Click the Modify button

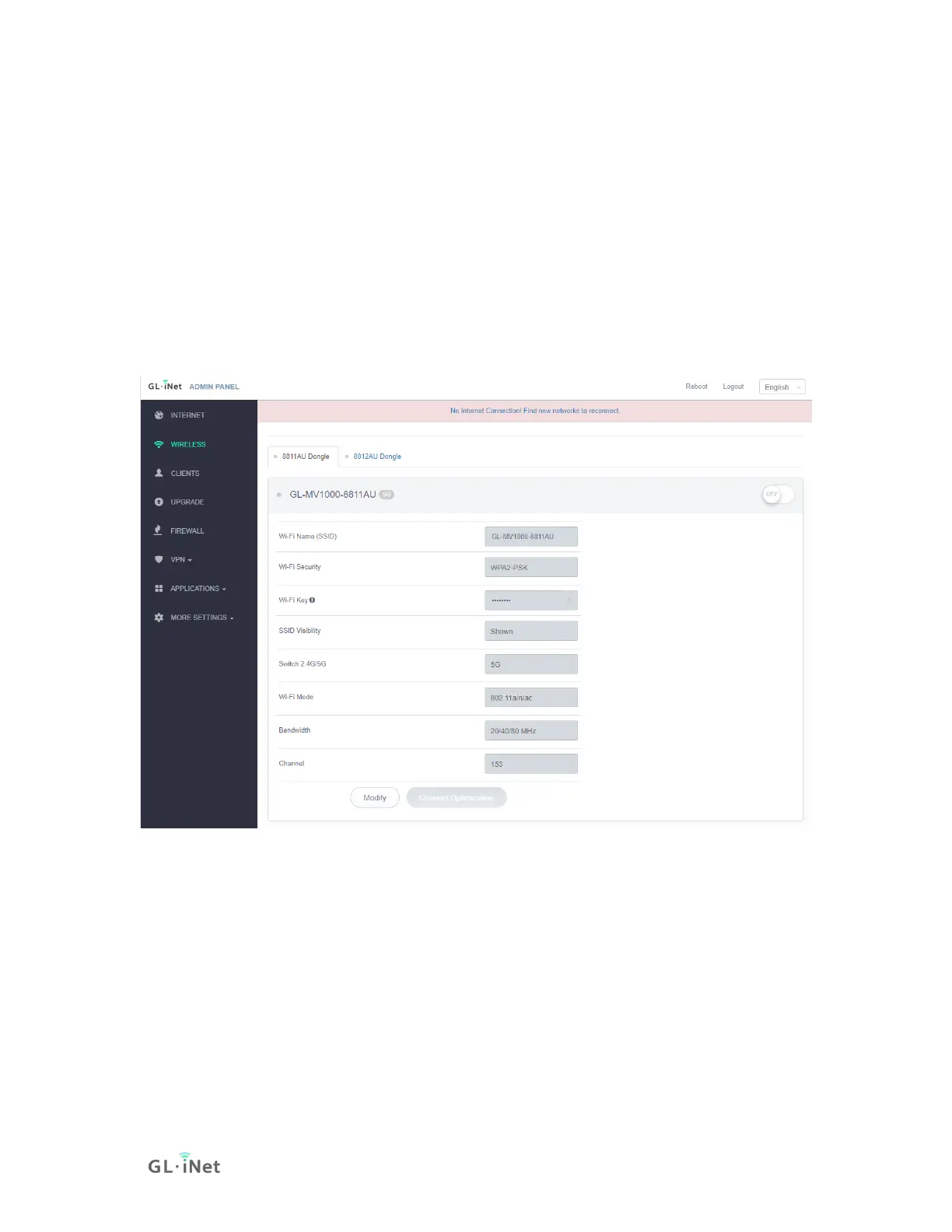pos(375,798)
